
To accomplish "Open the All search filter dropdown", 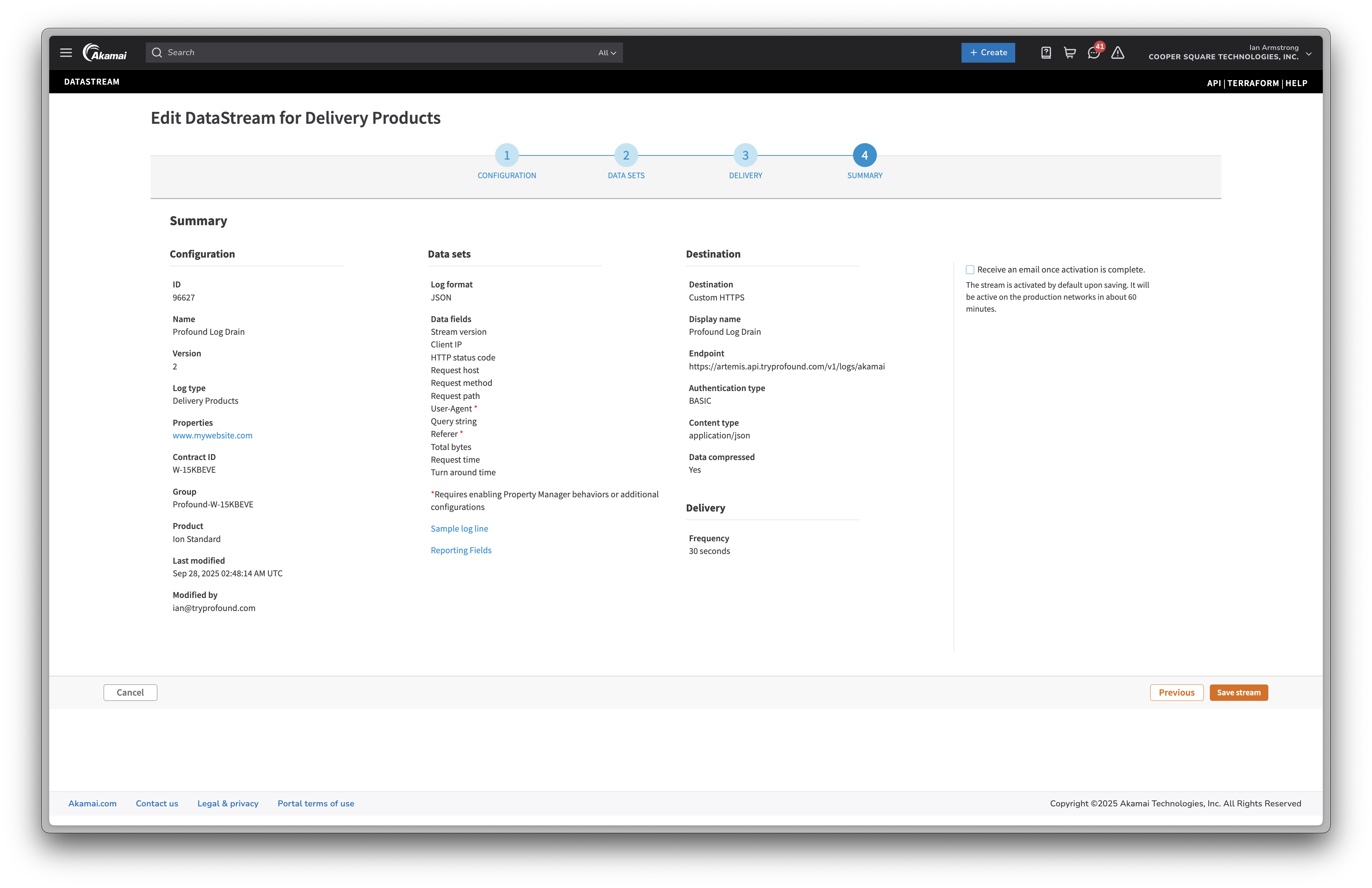I will 606,53.
